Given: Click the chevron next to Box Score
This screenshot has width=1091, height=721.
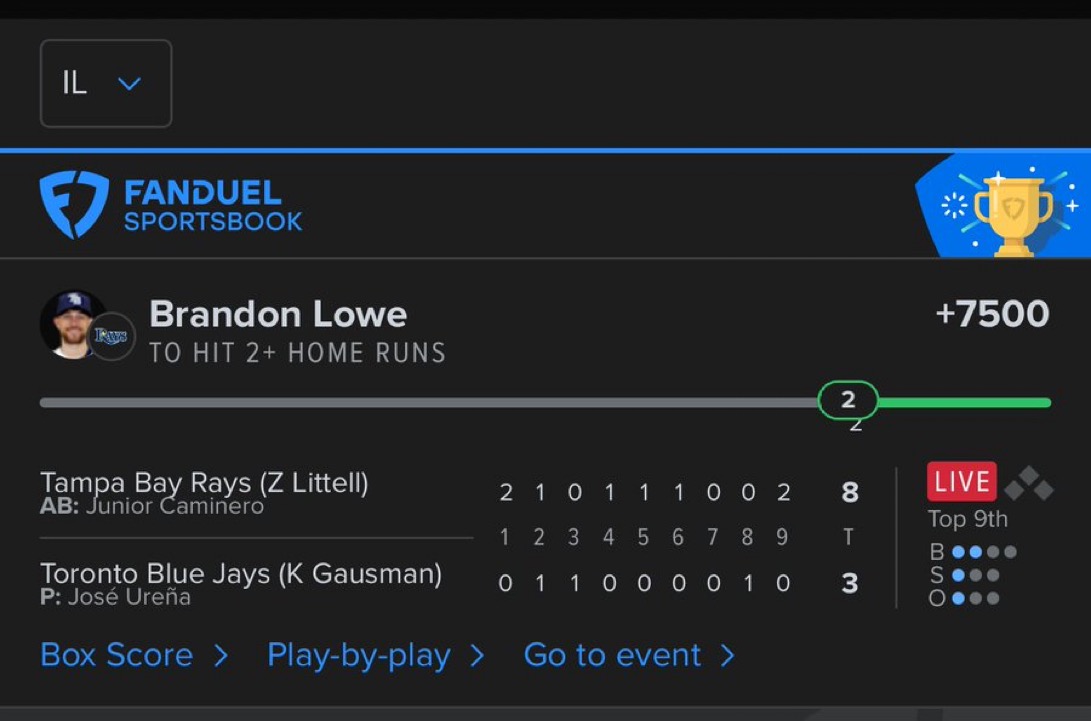Looking at the screenshot, I should tap(221, 656).
